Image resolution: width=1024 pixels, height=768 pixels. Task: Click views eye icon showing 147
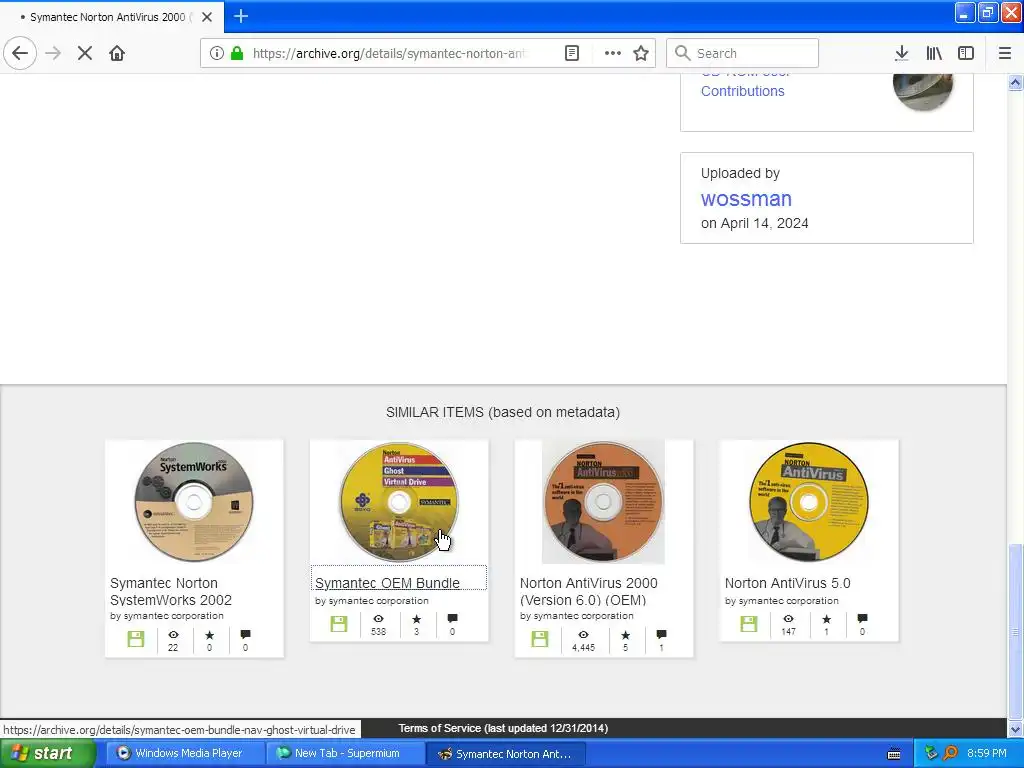coord(788,618)
